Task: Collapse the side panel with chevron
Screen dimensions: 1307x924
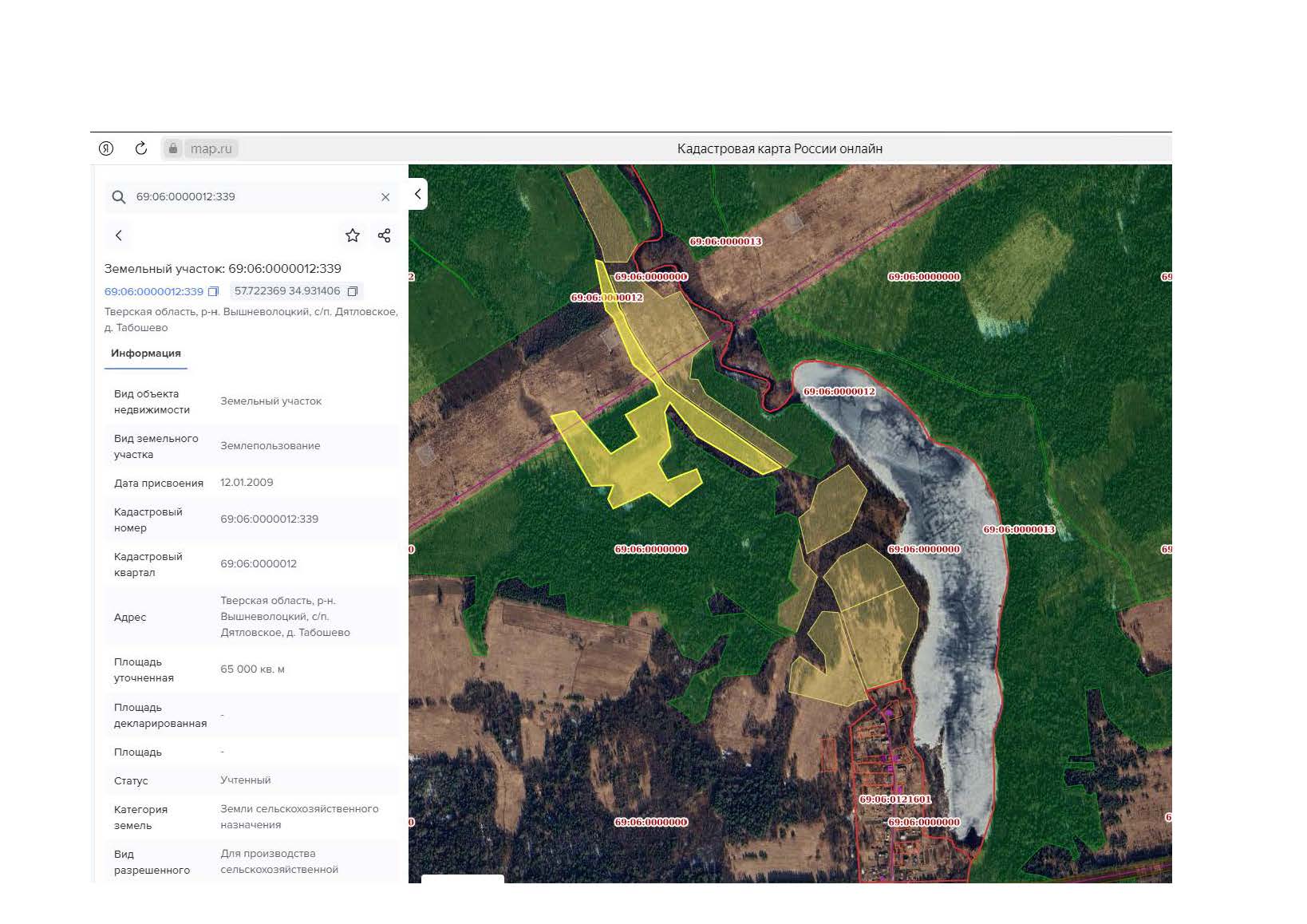Action: [417, 194]
